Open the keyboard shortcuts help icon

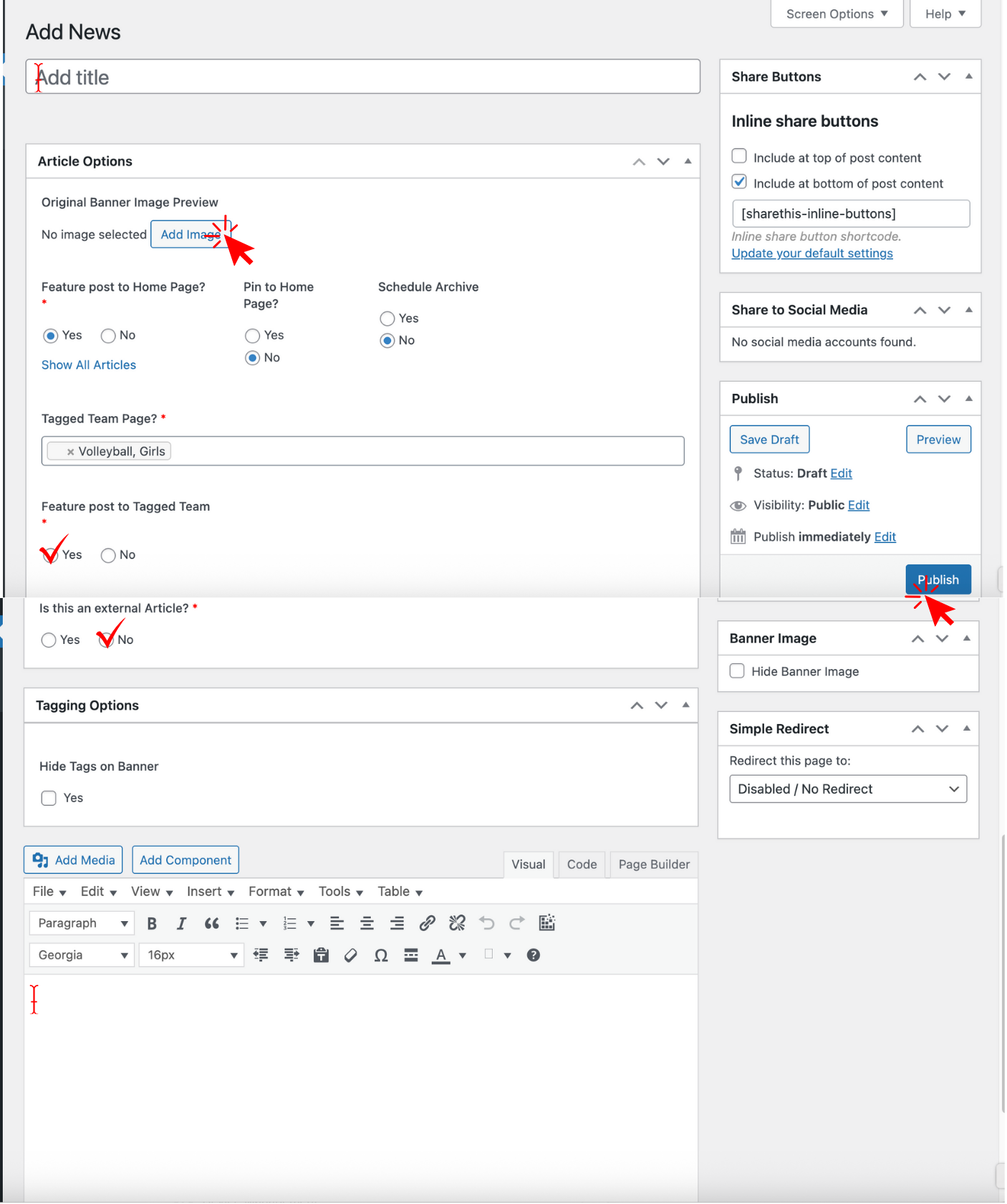(533, 955)
